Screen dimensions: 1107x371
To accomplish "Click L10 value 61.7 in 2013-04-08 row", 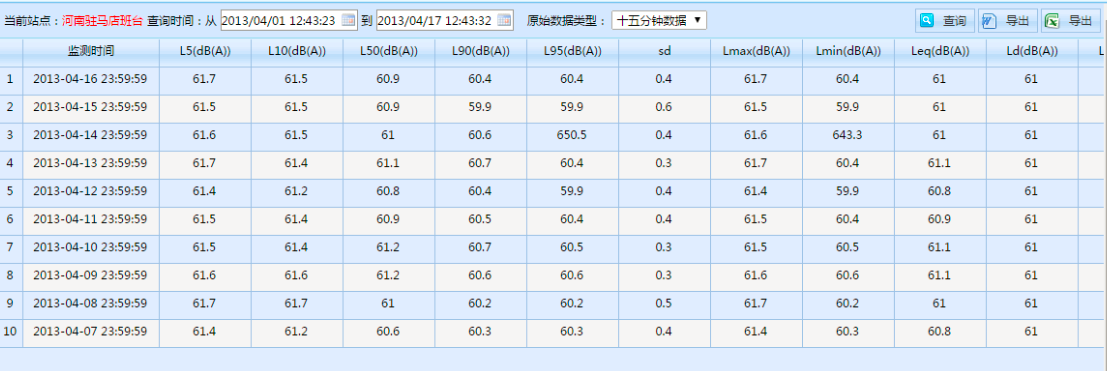I will (x=297, y=303).
